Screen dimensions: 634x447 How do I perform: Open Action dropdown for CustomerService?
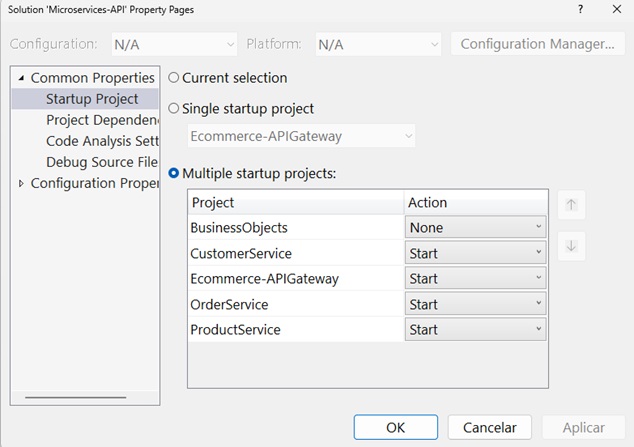click(x=475, y=253)
